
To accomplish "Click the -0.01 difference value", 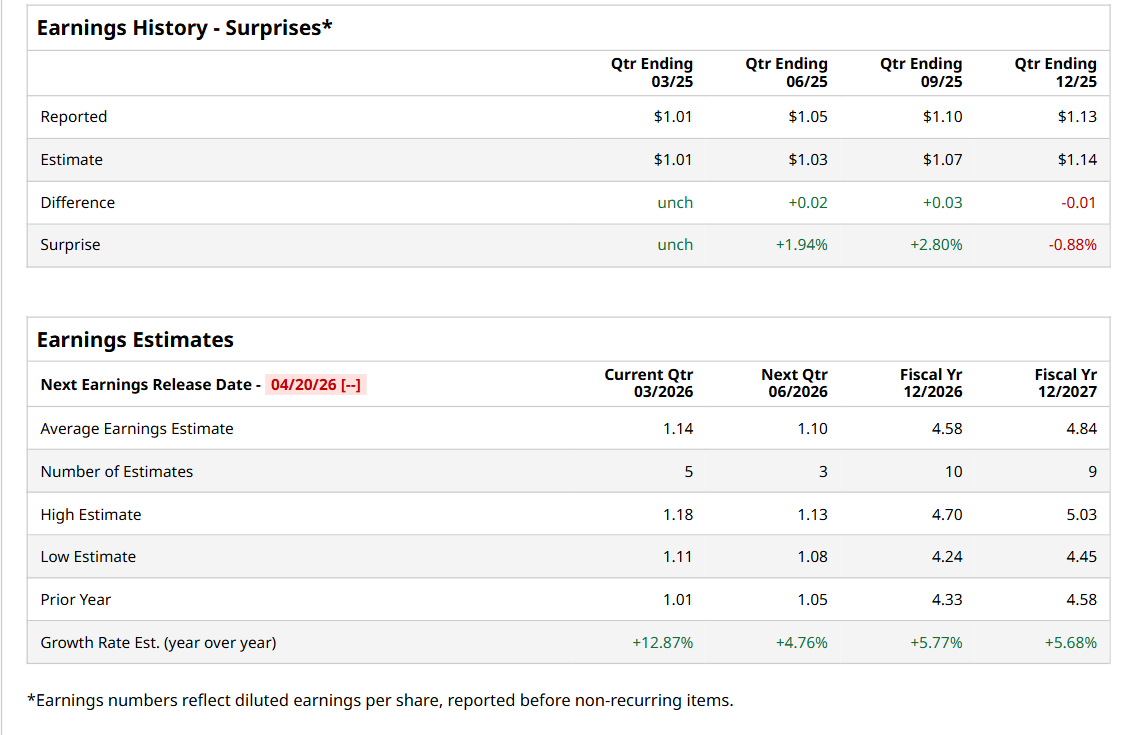I will [1078, 203].
